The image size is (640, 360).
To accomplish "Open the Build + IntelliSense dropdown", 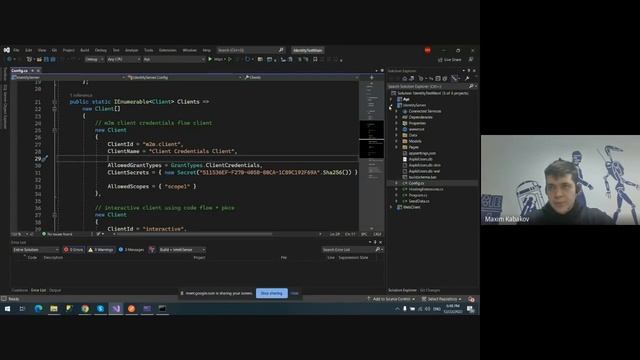I will point(182,249).
